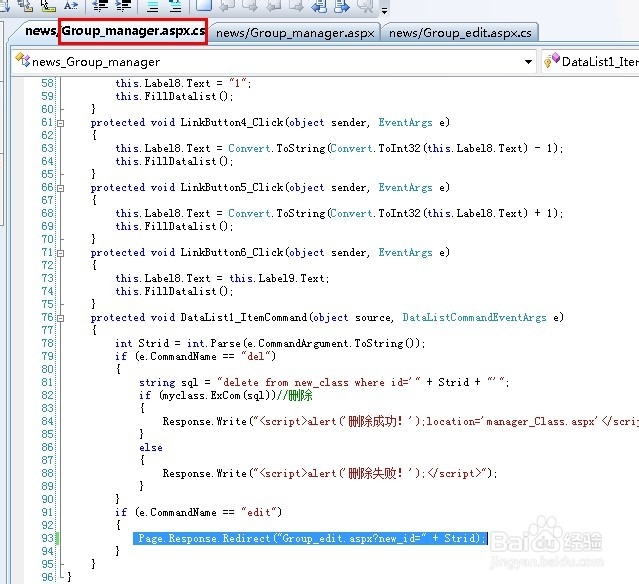Click the final closing brace on line 96
This screenshot has height=584, width=639.
pos(70,577)
